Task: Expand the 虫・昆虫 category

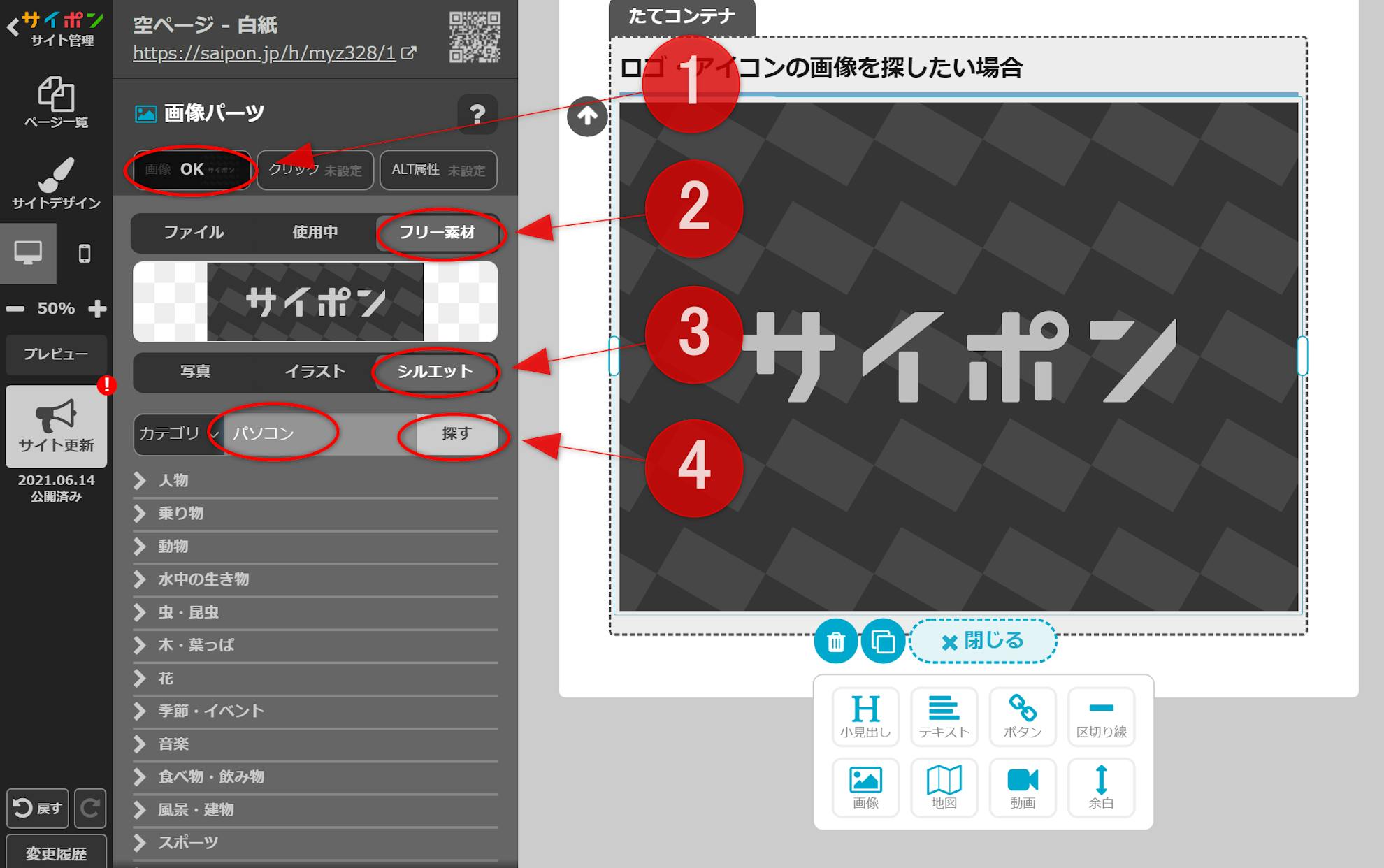Action: pyautogui.click(x=315, y=612)
